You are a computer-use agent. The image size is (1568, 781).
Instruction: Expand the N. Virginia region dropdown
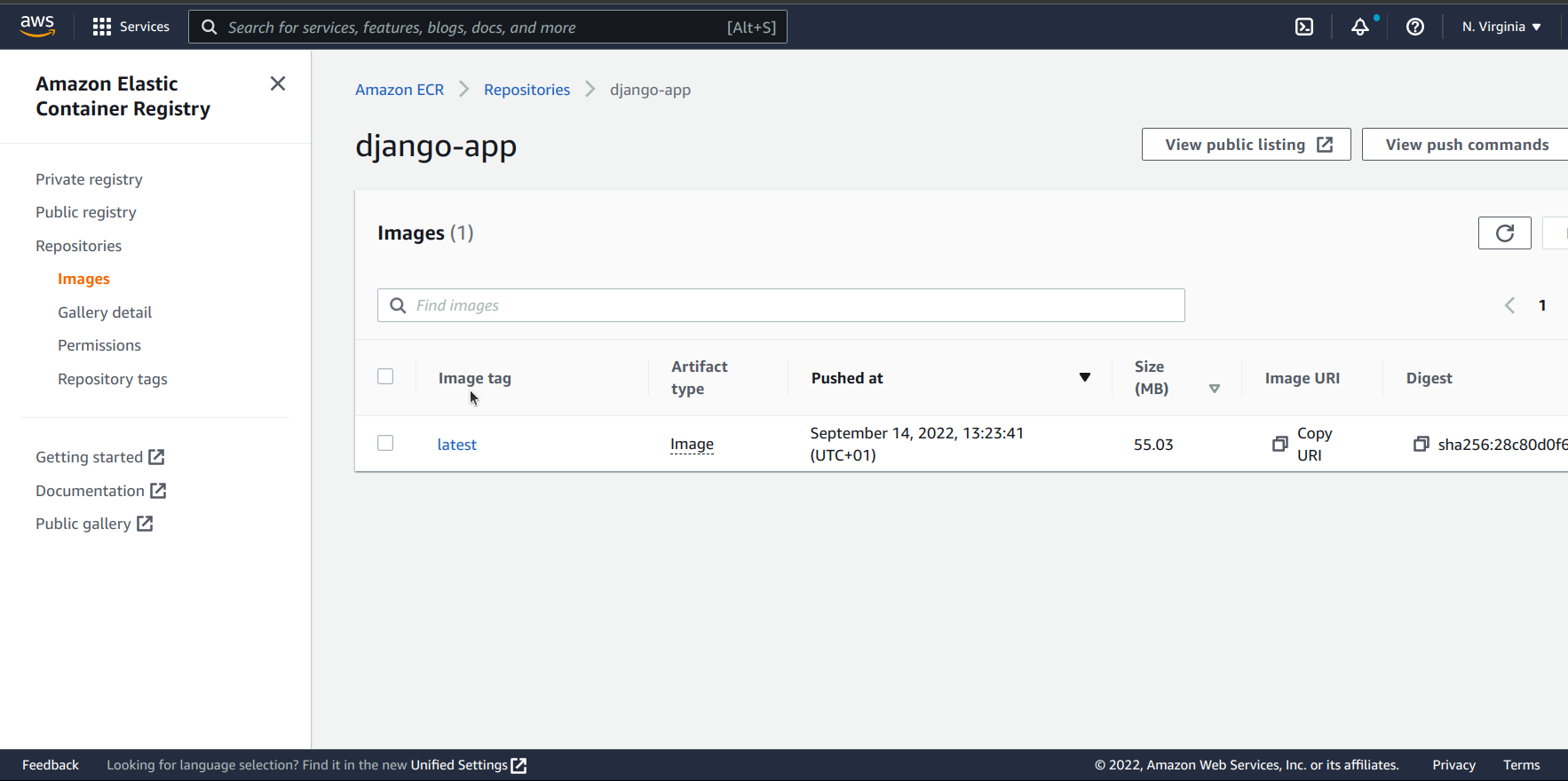(x=1501, y=27)
